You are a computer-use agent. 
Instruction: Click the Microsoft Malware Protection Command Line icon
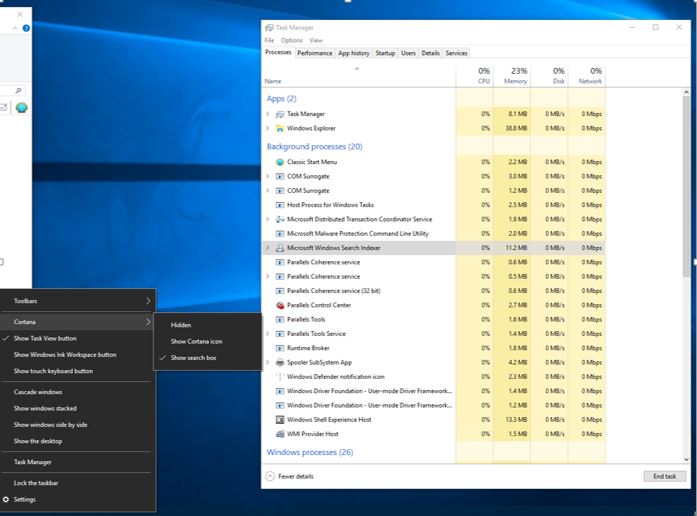click(280, 233)
